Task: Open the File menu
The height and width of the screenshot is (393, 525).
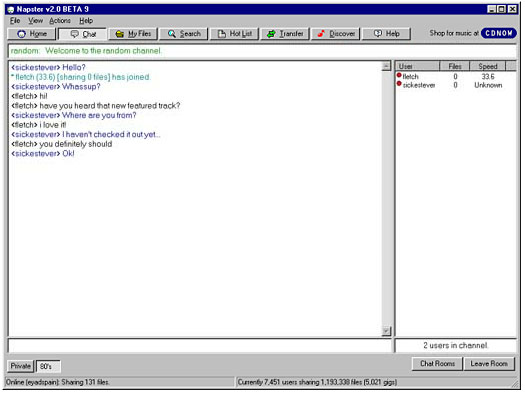Action: (x=15, y=21)
